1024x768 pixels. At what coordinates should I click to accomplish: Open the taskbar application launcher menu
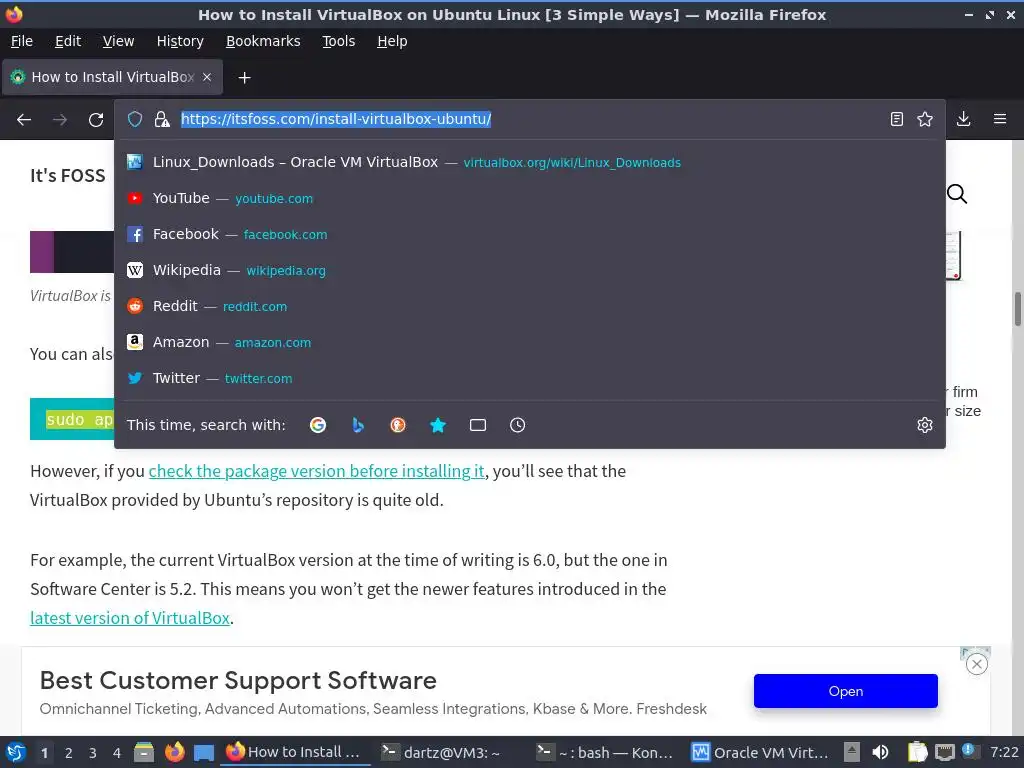(16, 752)
